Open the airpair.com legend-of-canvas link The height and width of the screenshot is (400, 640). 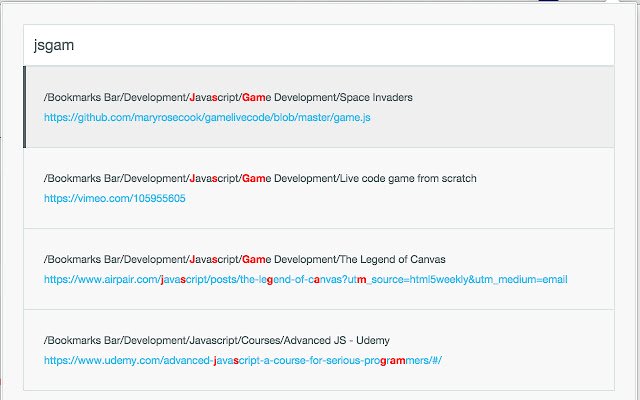click(x=306, y=280)
